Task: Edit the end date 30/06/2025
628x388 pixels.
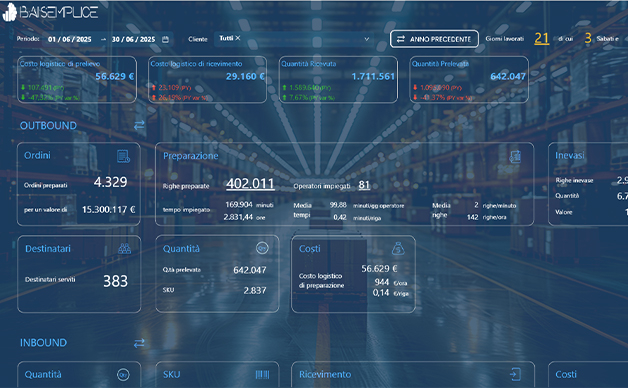Action: click(133, 39)
